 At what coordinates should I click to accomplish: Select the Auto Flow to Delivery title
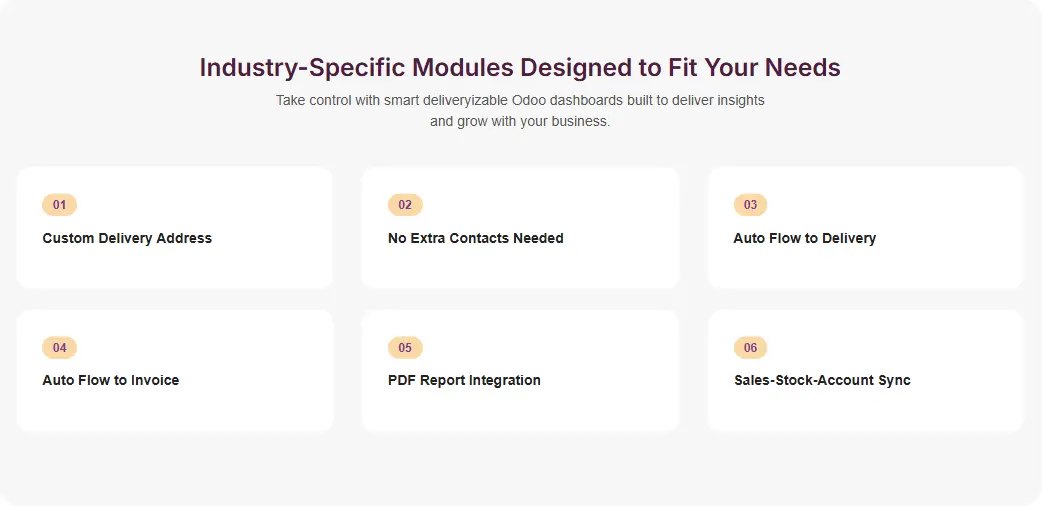[x=804, y=238]
